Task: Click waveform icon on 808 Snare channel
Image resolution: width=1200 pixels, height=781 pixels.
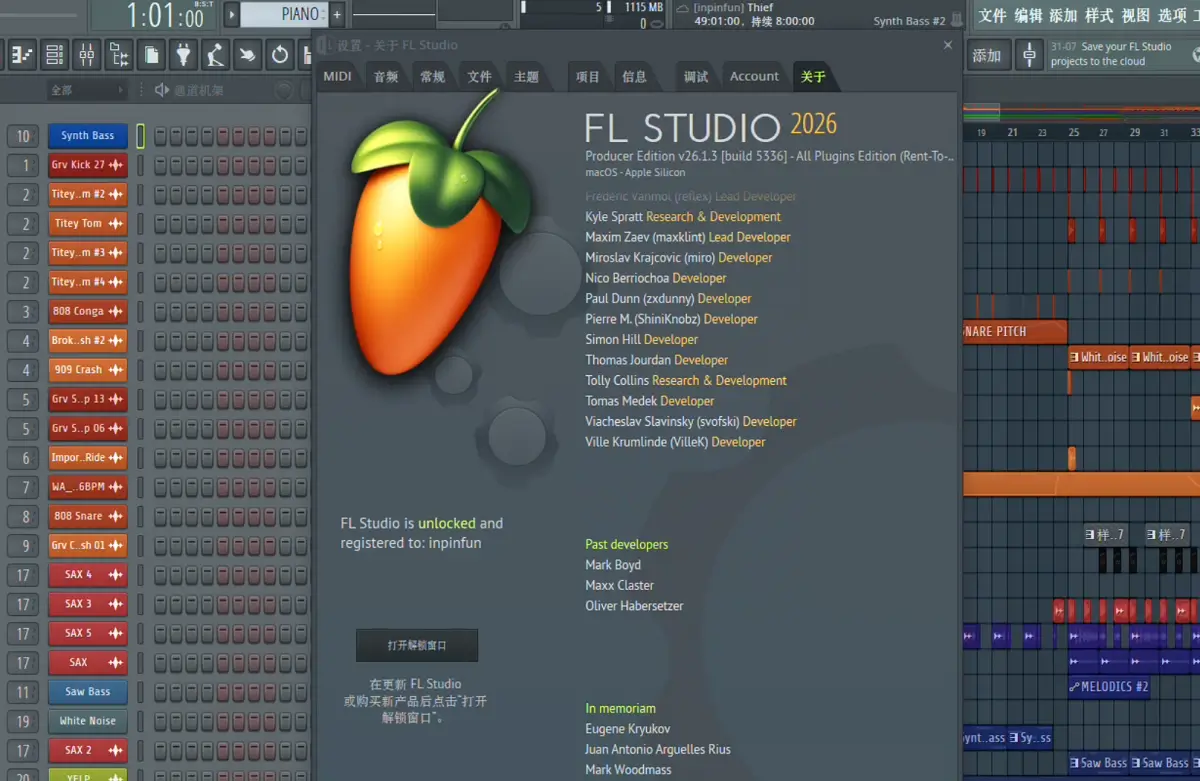Action: pyautogui.click(x=117, y=516)
